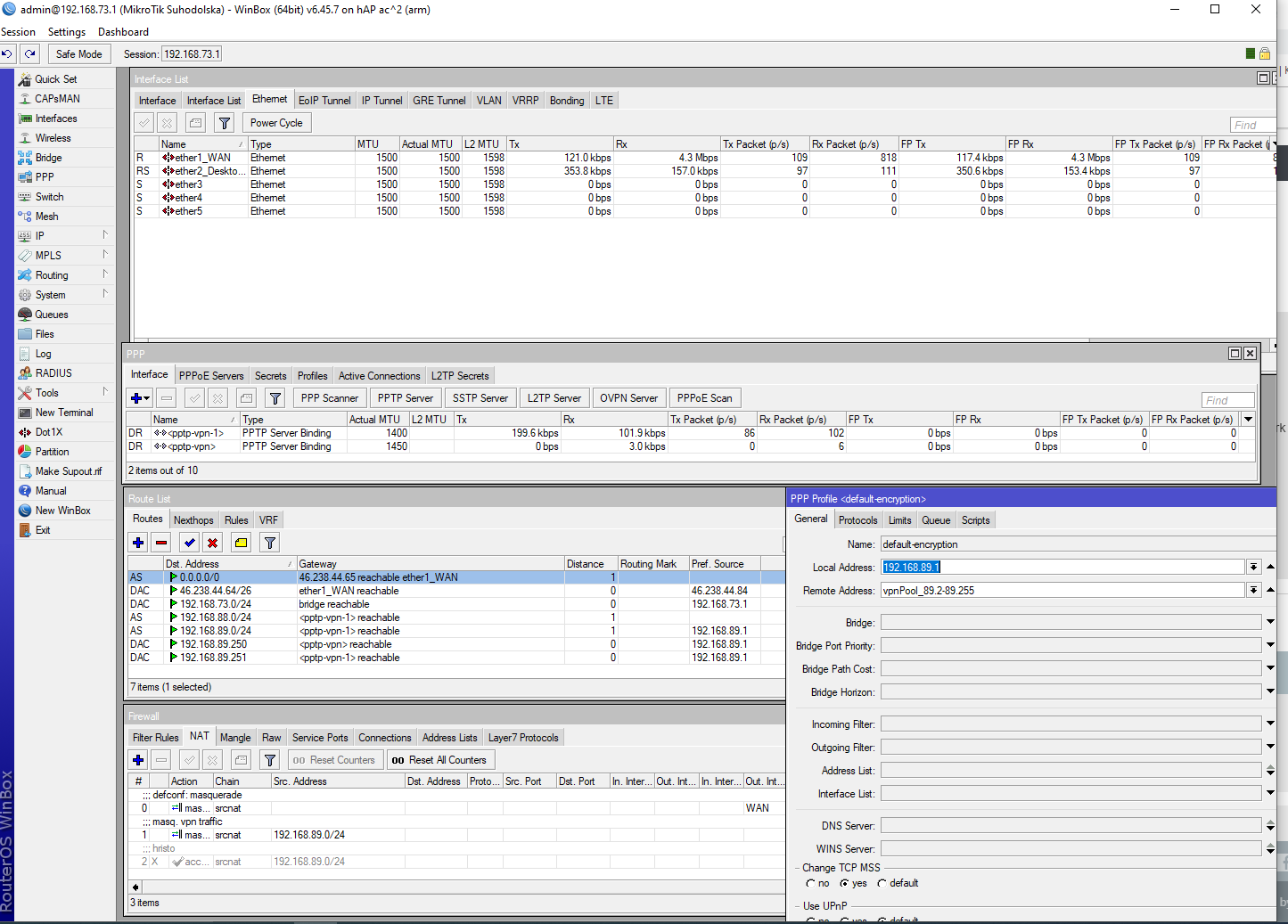Disable the route with the red X icon
Viewport: 1288px width, 924px height.
tap(212, 543)
